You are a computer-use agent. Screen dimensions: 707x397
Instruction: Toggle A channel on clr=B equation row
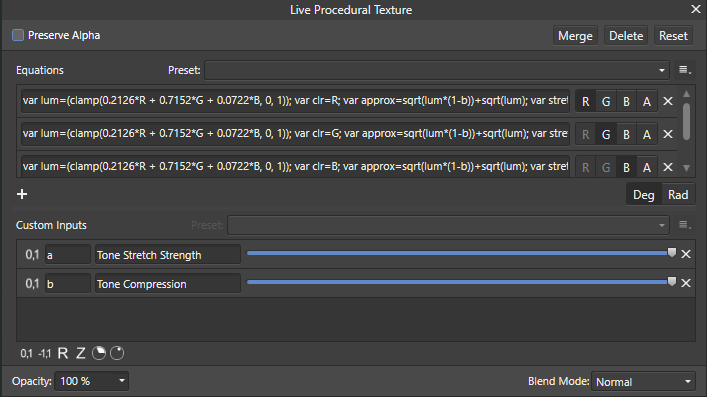coord(647,167)
